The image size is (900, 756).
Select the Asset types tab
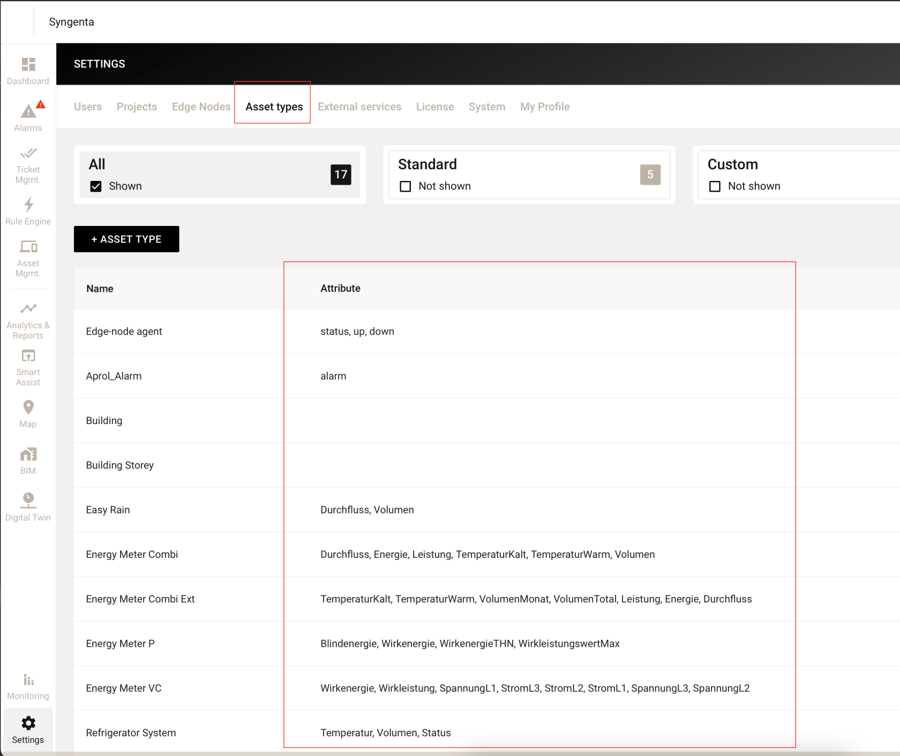coord(274,107)
